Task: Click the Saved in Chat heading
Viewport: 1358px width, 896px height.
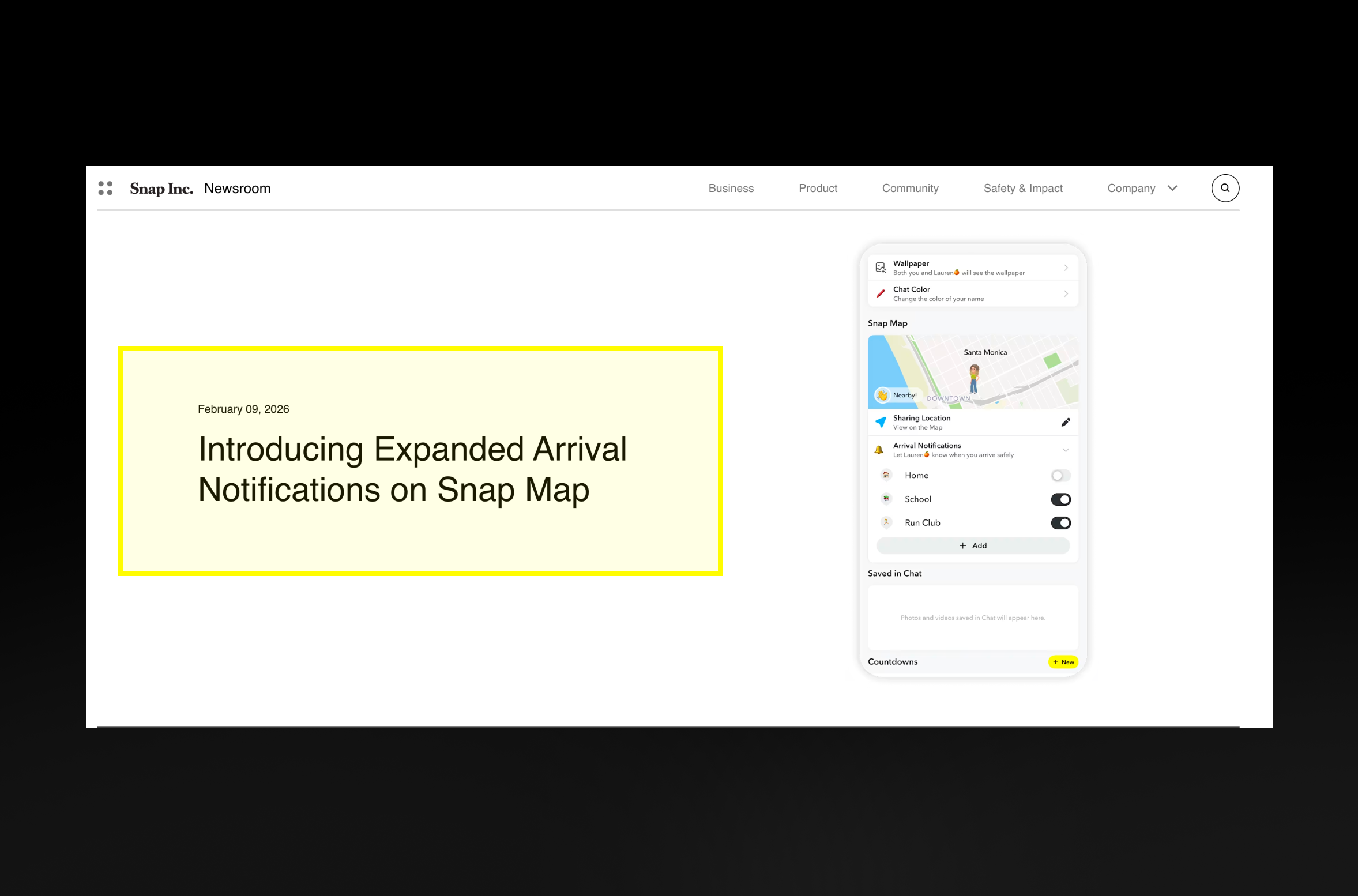Action: [894, 573]
